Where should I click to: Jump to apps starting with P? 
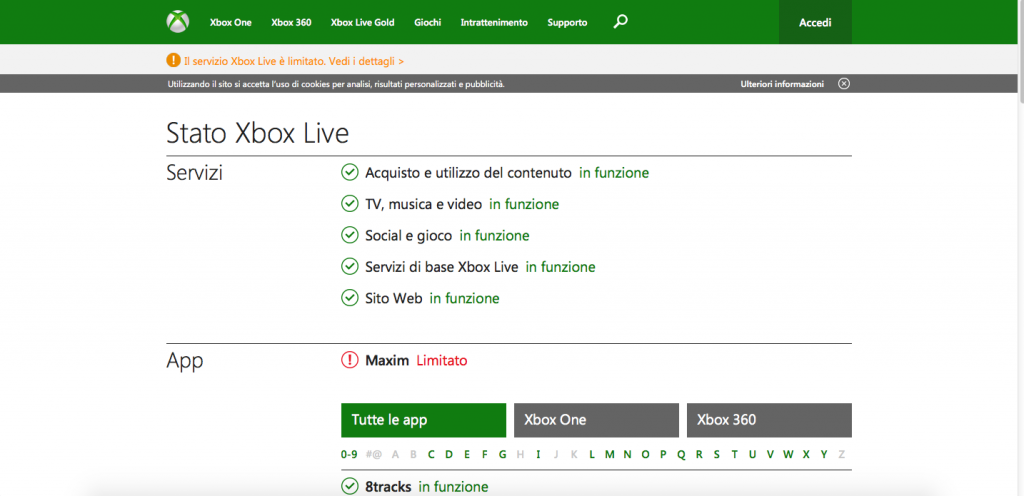[x=663, y=455]
